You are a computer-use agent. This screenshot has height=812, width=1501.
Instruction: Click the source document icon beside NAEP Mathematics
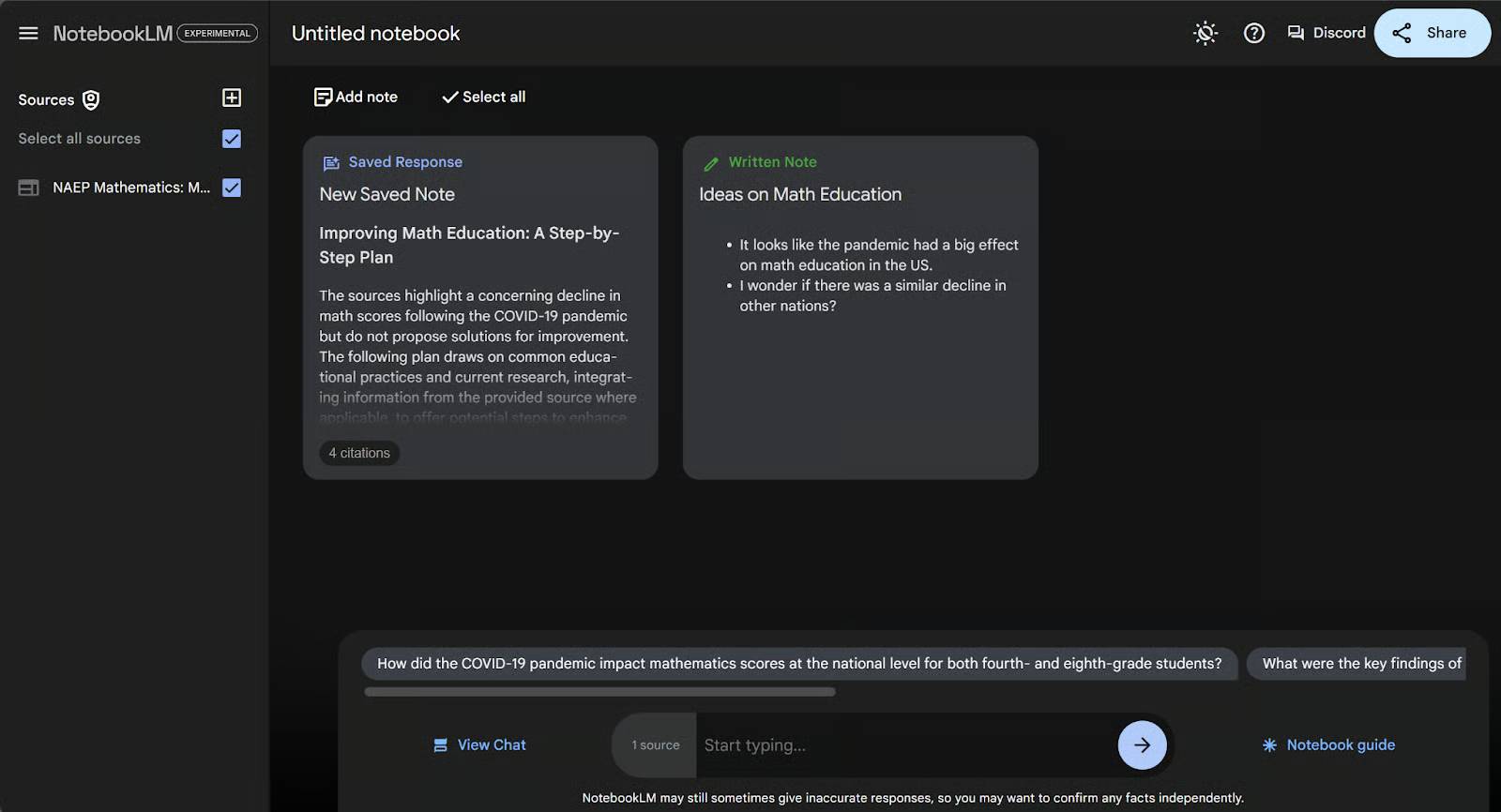29,188
